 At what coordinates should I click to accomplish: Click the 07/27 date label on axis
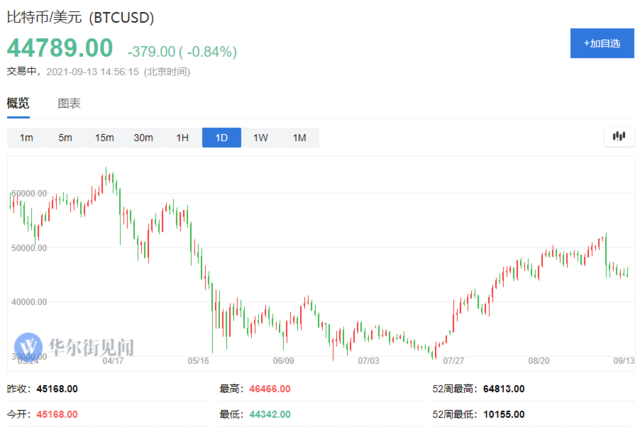pos(455,360)
